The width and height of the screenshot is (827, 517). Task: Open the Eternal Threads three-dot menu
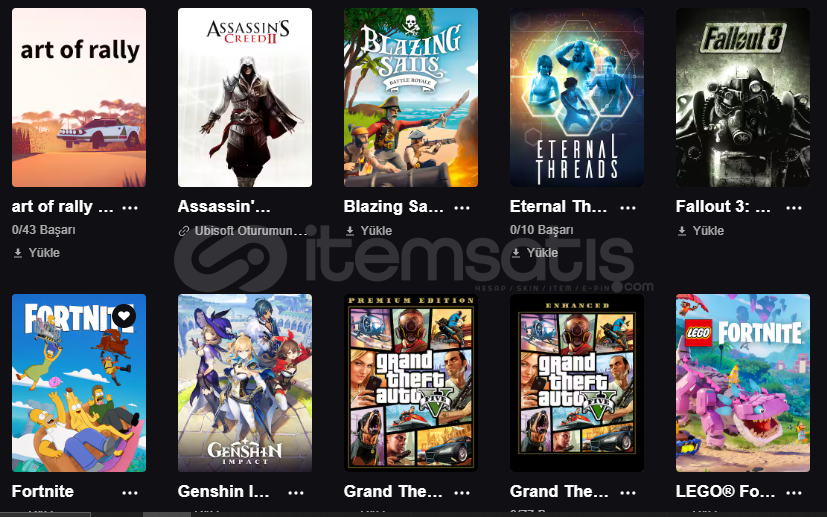coord(628,207)
